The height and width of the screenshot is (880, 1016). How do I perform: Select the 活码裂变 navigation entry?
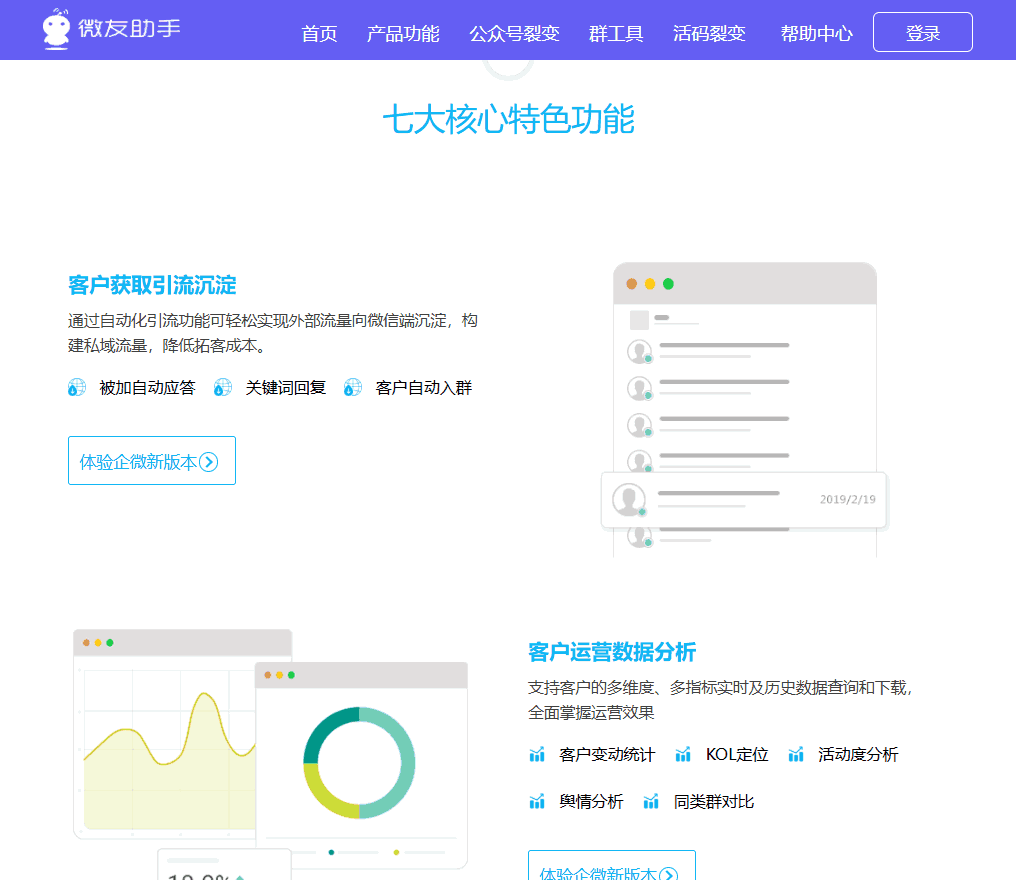click(709, 32)
